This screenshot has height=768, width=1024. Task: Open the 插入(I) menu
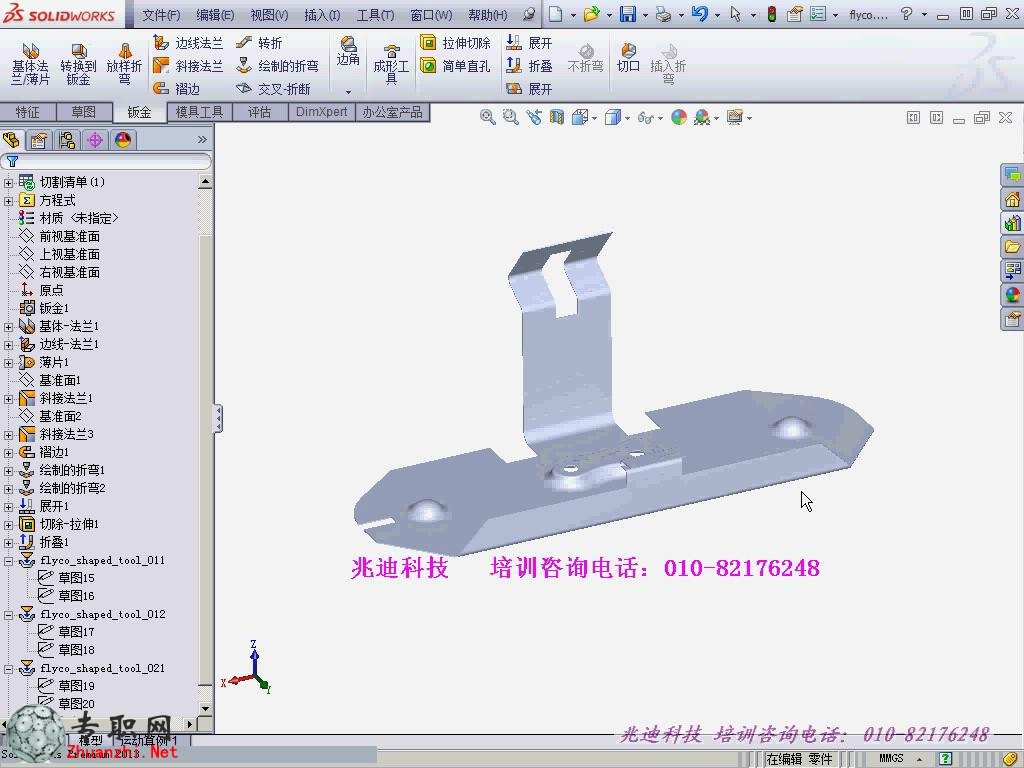pyautogui.click(x=322, y=14)
